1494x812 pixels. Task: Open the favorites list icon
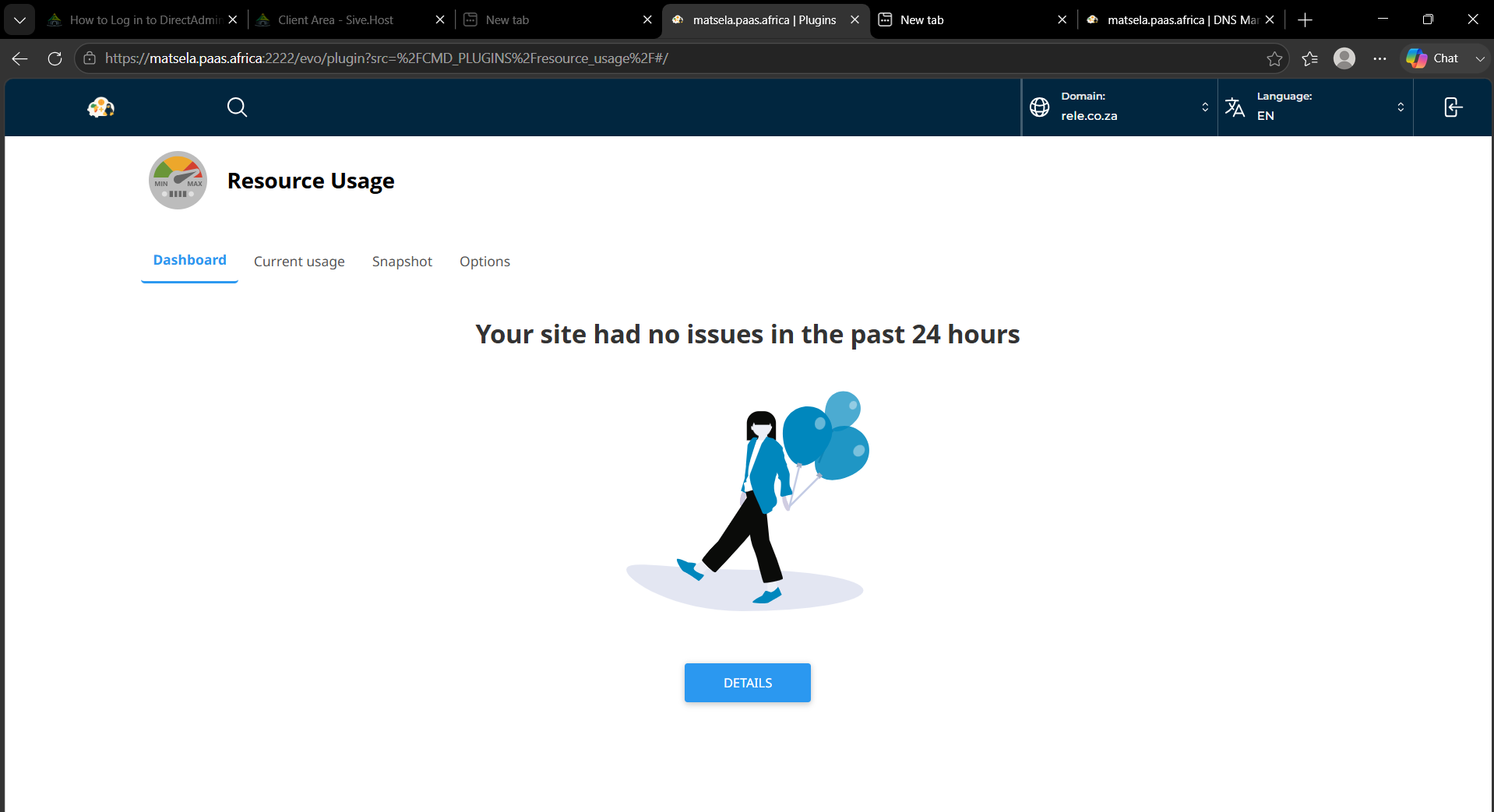(1309, 58)
